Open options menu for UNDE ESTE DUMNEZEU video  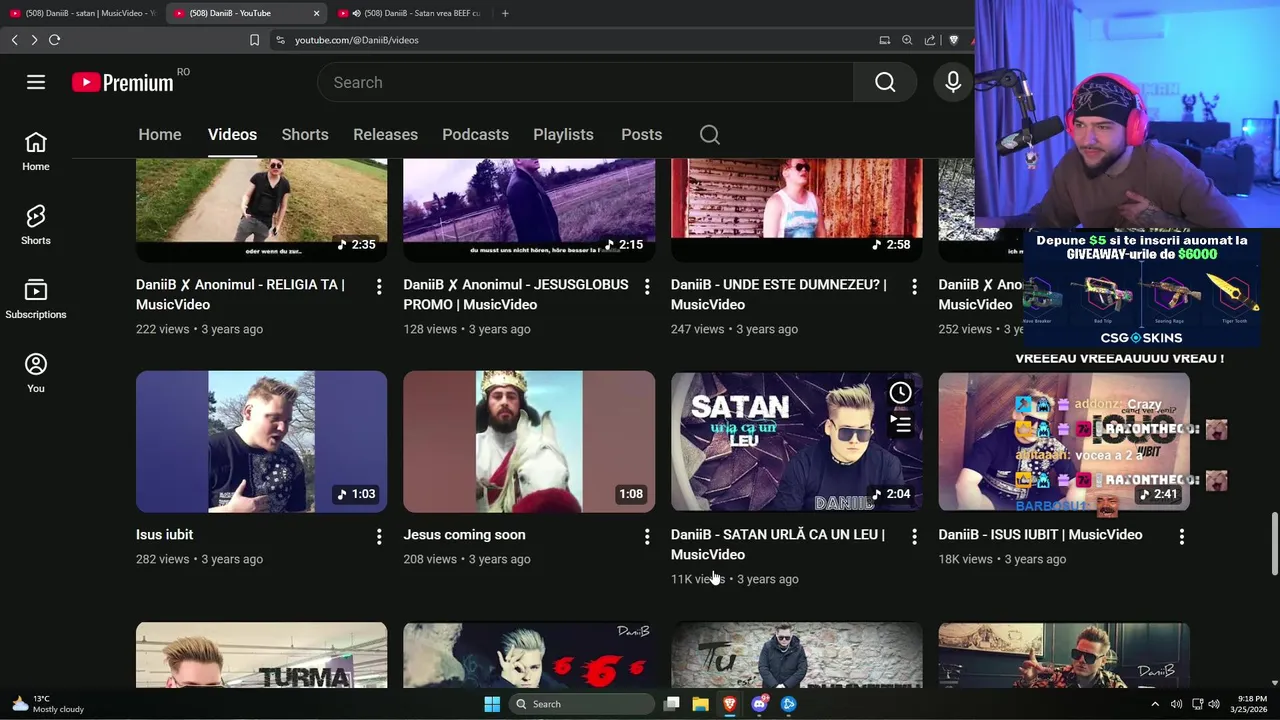pyautogui.click(x=914, y=287)
